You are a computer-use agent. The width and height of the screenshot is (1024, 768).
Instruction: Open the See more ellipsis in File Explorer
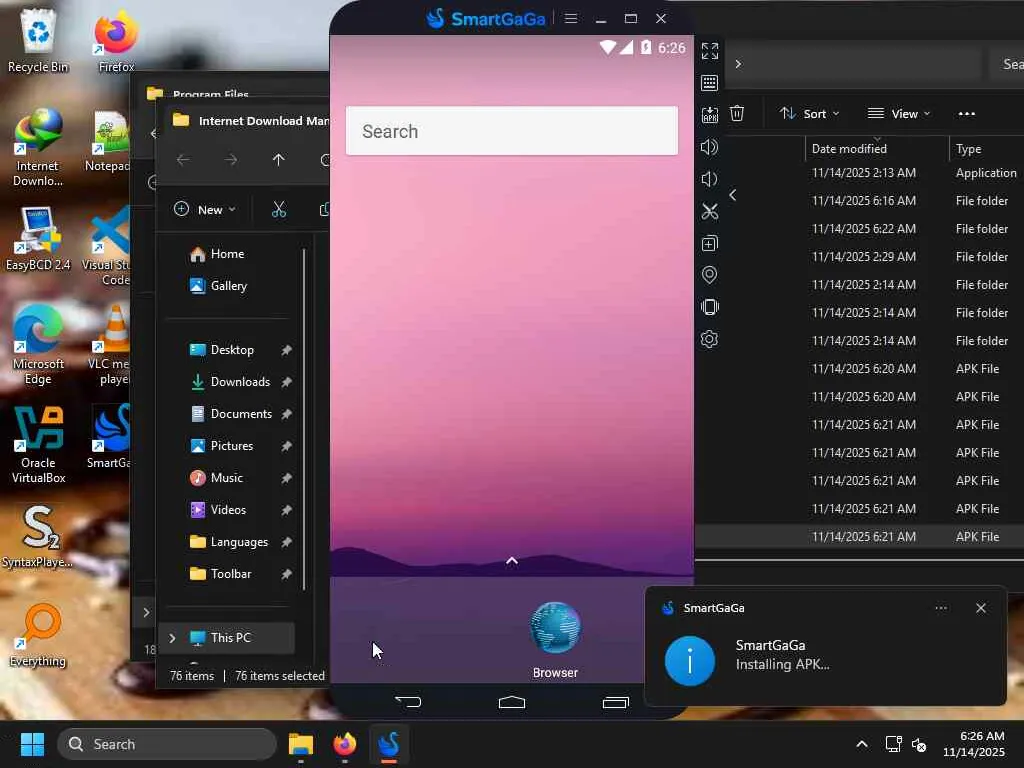967,114
